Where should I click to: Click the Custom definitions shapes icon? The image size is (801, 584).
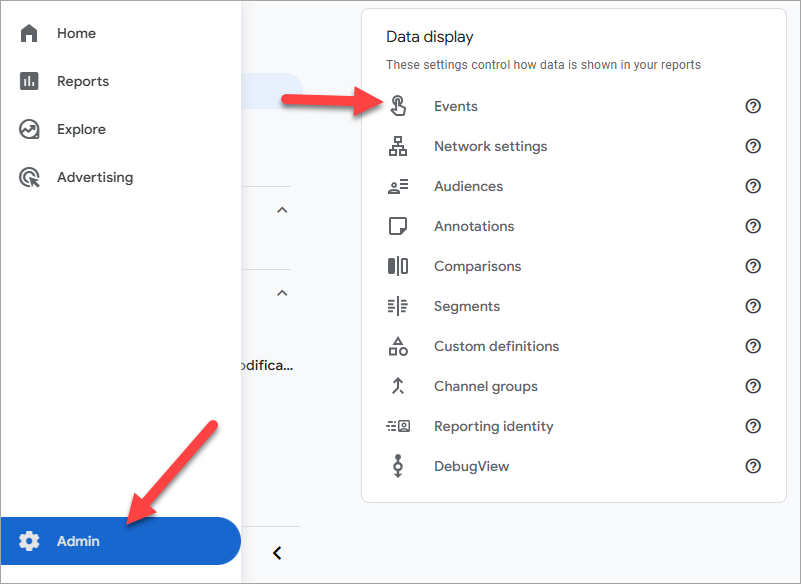click(x=398, y=346)
